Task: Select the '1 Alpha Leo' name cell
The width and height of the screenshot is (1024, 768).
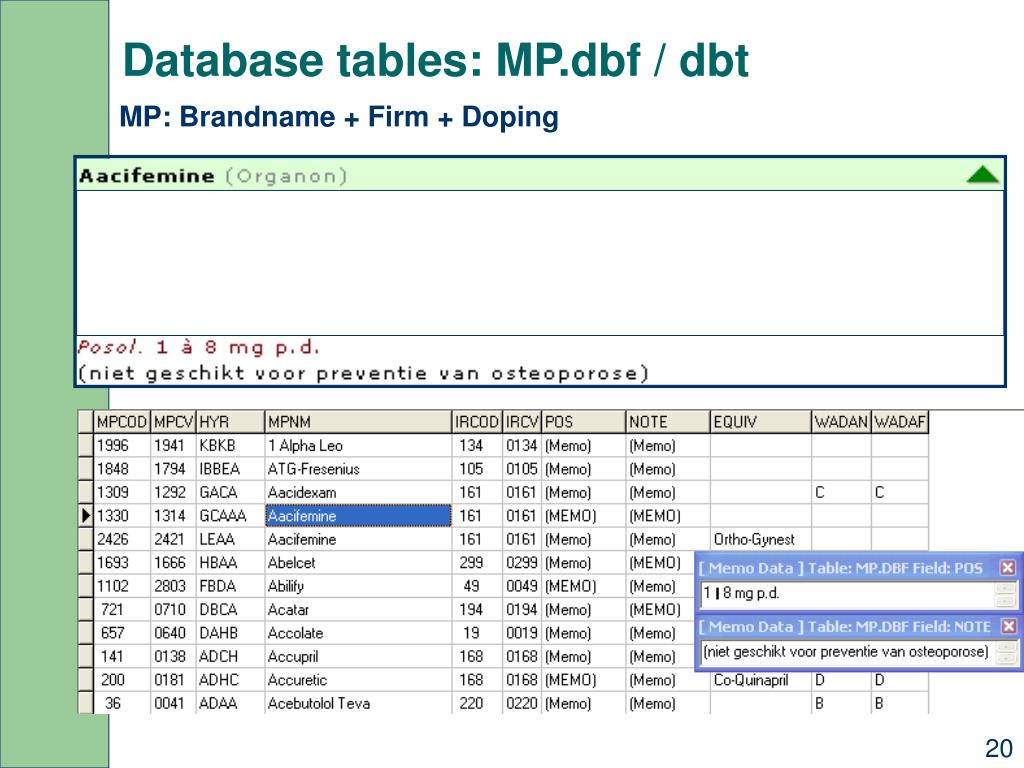Action: (359, 445)
